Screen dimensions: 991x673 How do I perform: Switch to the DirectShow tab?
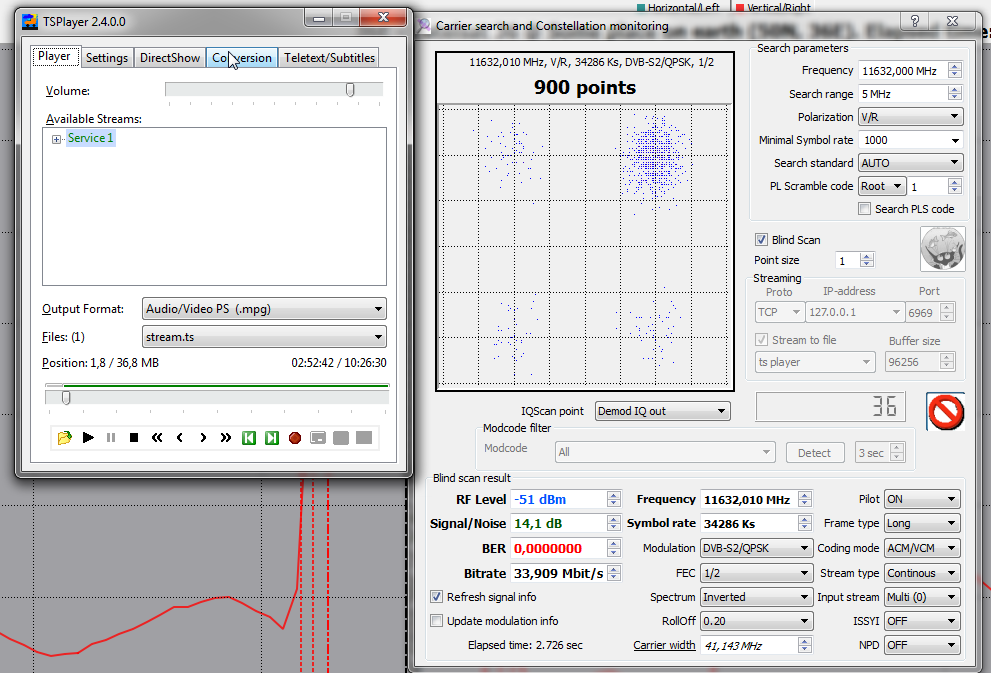[170, 58]
